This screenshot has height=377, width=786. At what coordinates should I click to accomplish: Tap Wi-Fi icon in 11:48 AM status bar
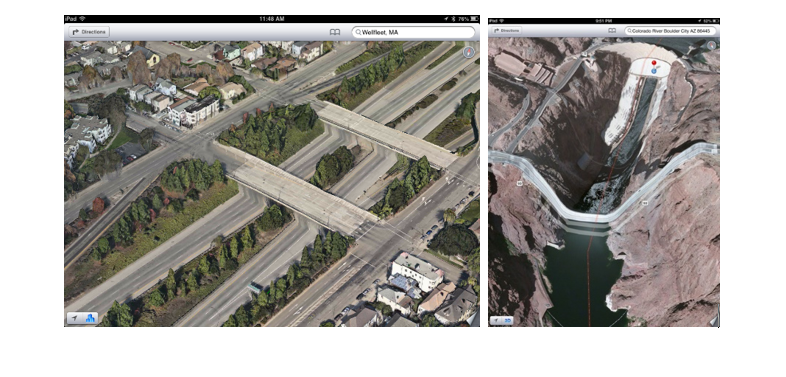coord(82,19)
